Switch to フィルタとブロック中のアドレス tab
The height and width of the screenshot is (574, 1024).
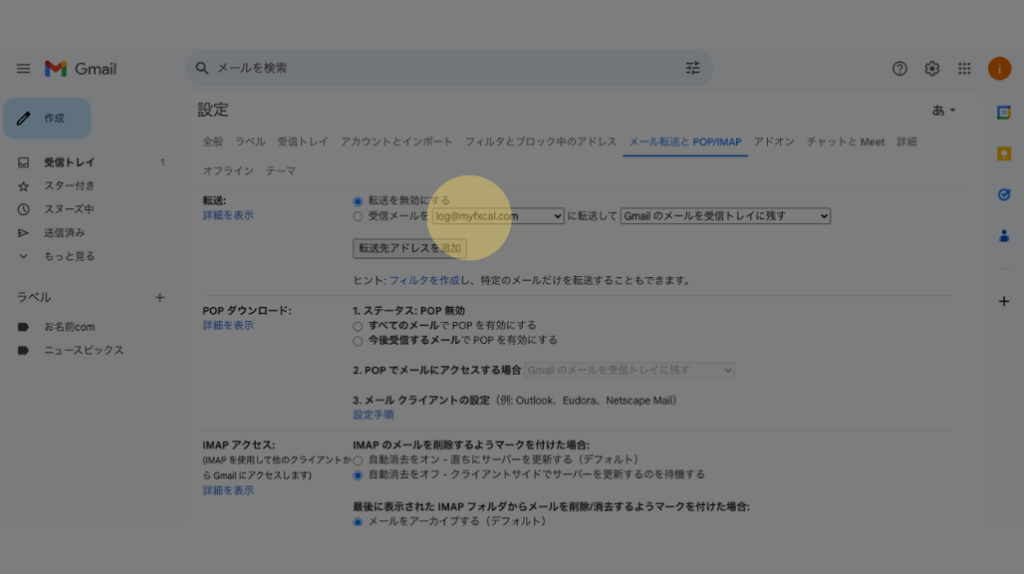click(x=540, y=142)
